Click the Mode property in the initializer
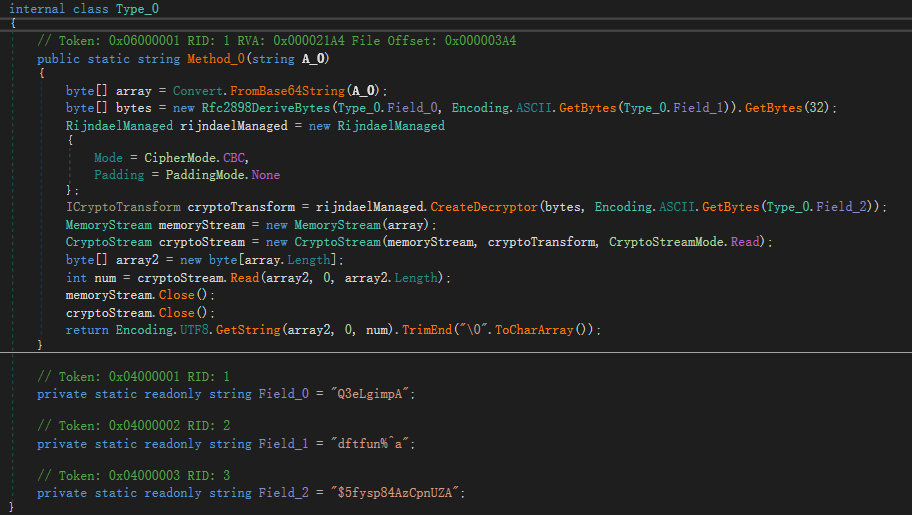912x515 pixels. pos(108,158)
